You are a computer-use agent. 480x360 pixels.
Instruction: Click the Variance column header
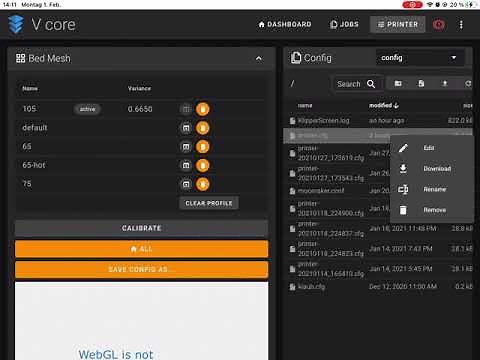(139, 88)
